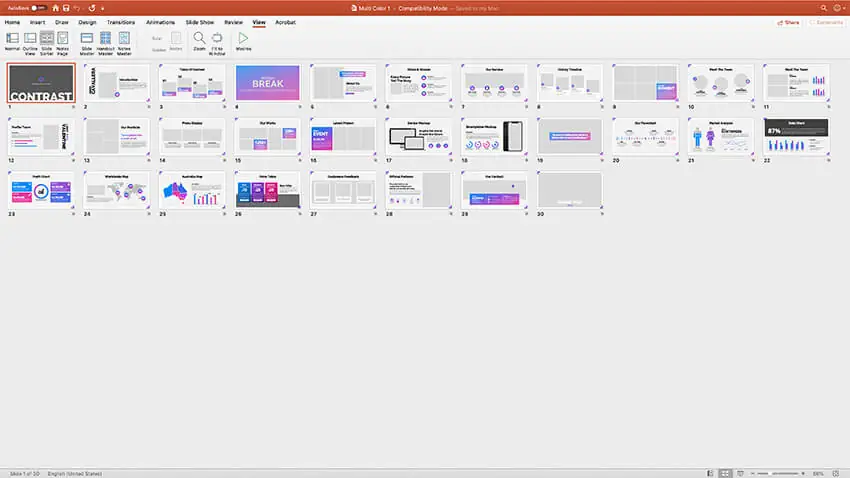
Task: Click the Comments button
Action: pyautogui.click(x=826, y=22)
